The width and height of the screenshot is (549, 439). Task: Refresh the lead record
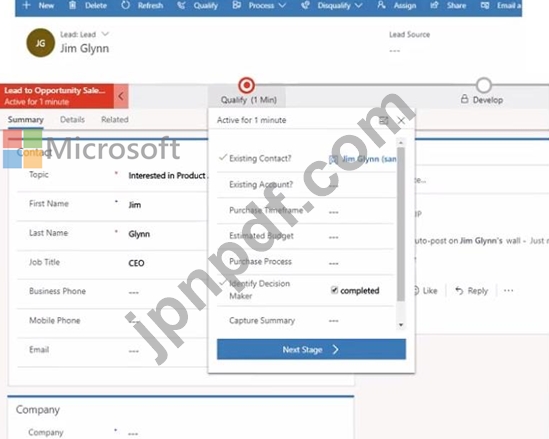click(x=142, y=5)
